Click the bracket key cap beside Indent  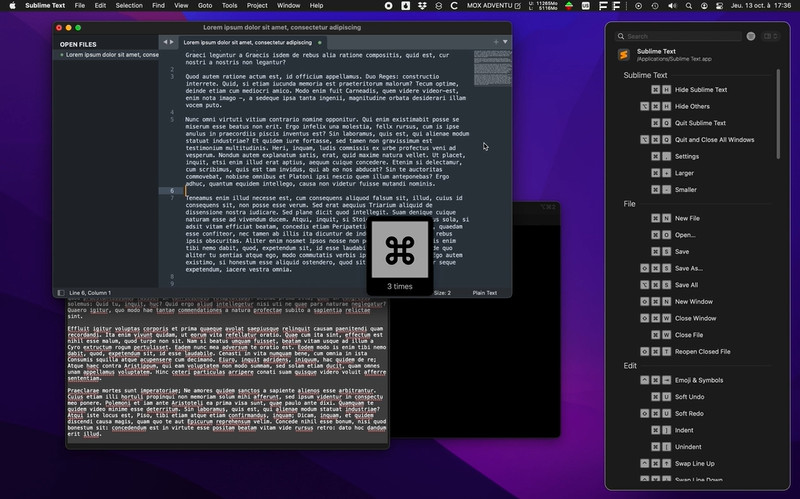(667, 430)
